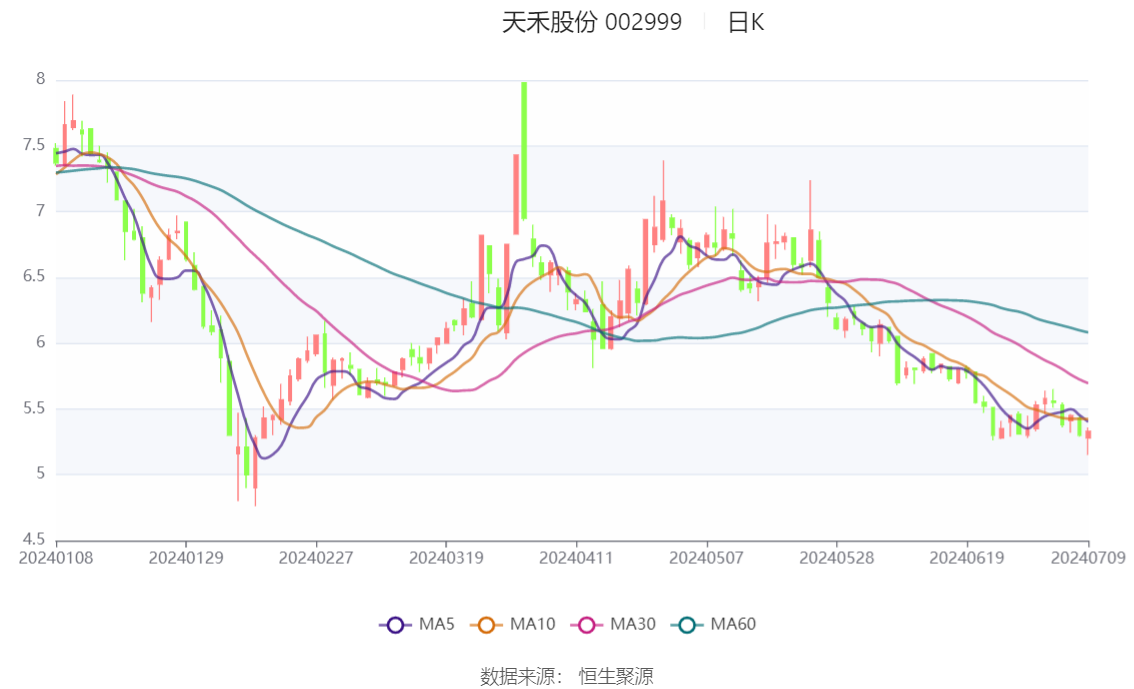Viewport: 1134px width, 689px height.
Task: Click the 7 price axis label
Action: [x=40, y=211]
